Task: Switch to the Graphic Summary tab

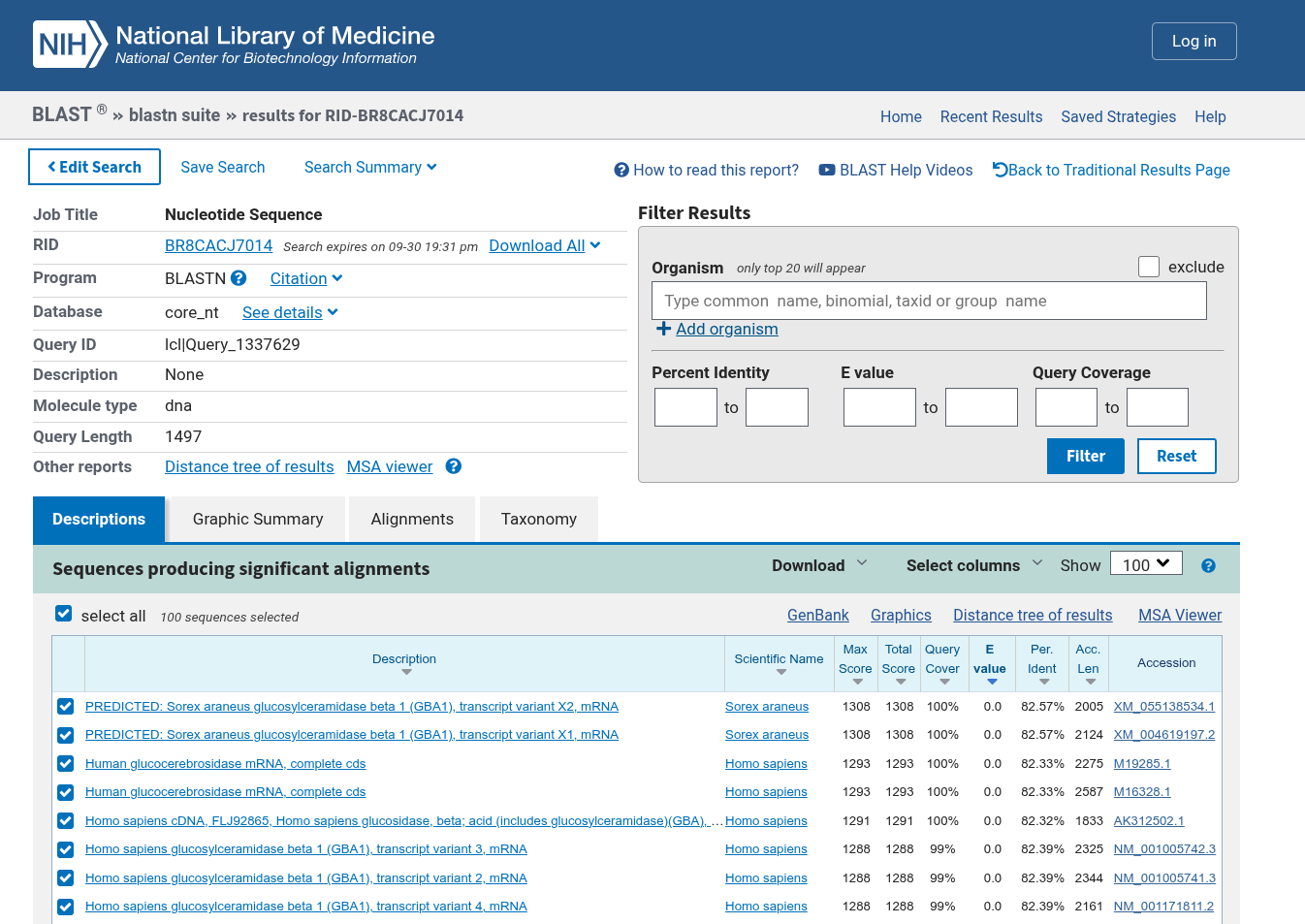Action: [258, 520]
